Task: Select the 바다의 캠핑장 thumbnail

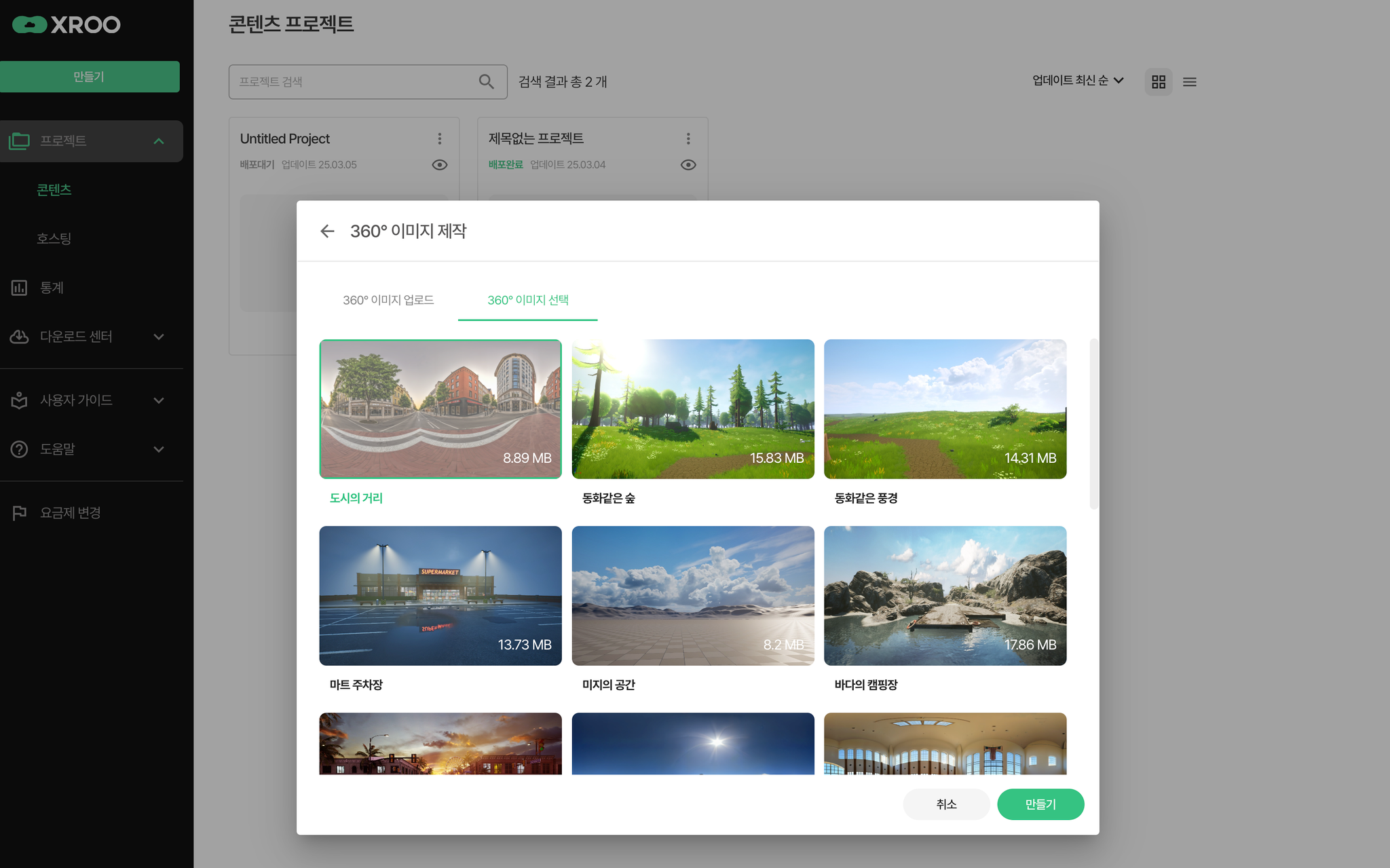Action: (945, 596)
